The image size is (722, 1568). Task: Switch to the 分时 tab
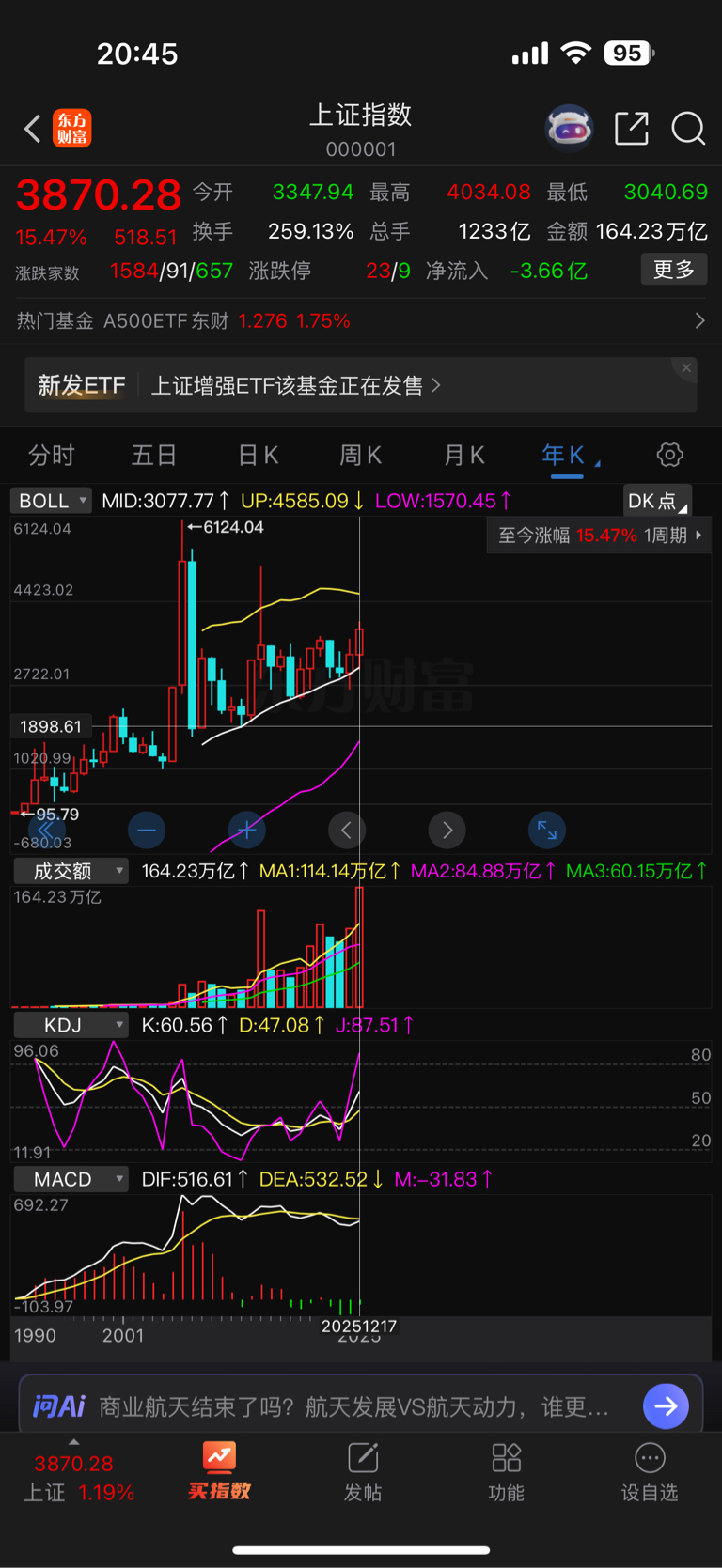(51, 456)
